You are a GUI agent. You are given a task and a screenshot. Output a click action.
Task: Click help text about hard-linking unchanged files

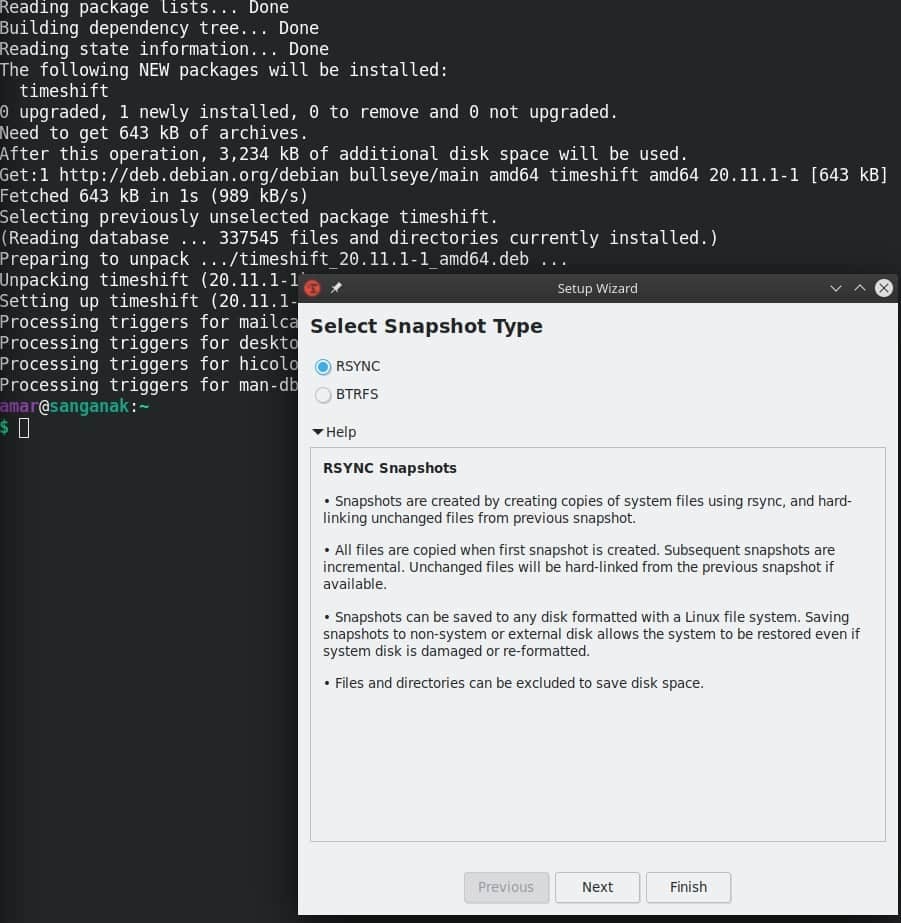[587, 509]
